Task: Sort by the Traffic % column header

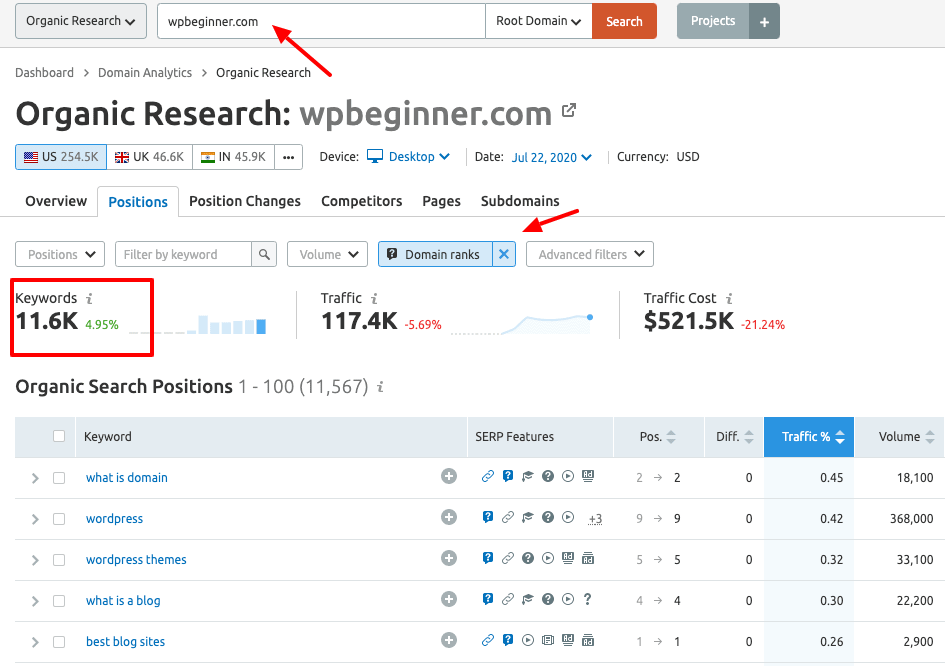Action: (x=809, y=437)
